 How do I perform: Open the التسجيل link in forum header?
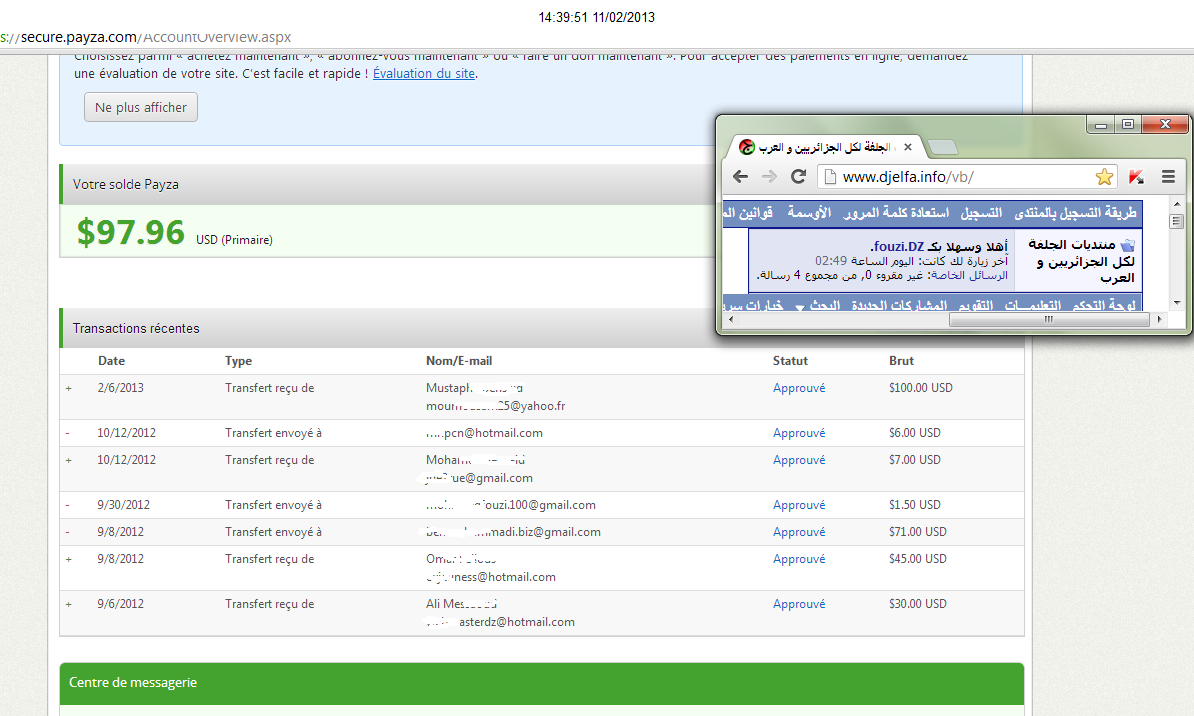[x=981, y=213]
